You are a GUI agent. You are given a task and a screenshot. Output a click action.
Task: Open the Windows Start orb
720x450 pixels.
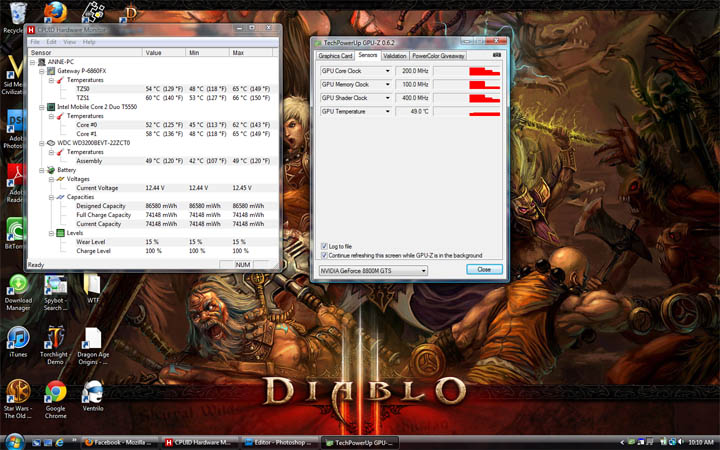coord(15,442)
